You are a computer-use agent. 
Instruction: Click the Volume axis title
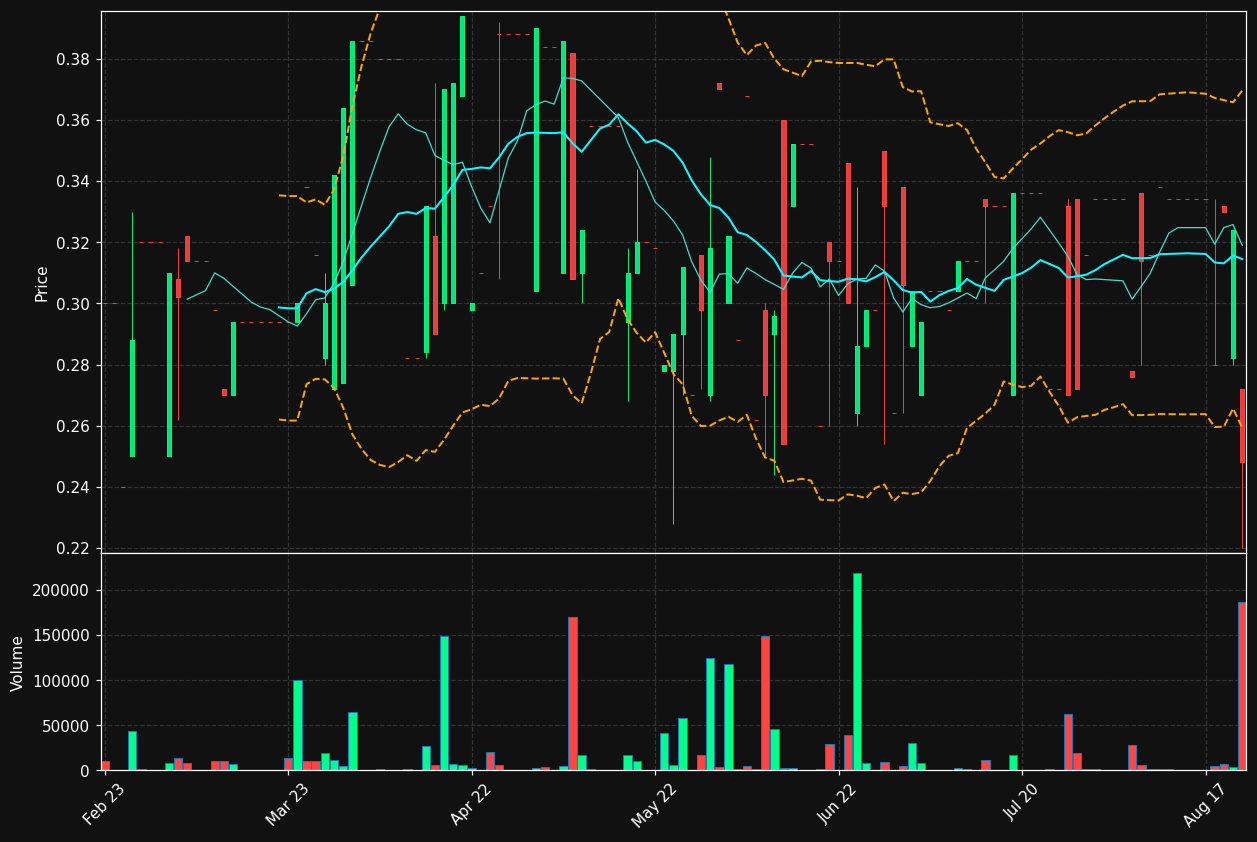pyautogui.click(x=18, y=663)
